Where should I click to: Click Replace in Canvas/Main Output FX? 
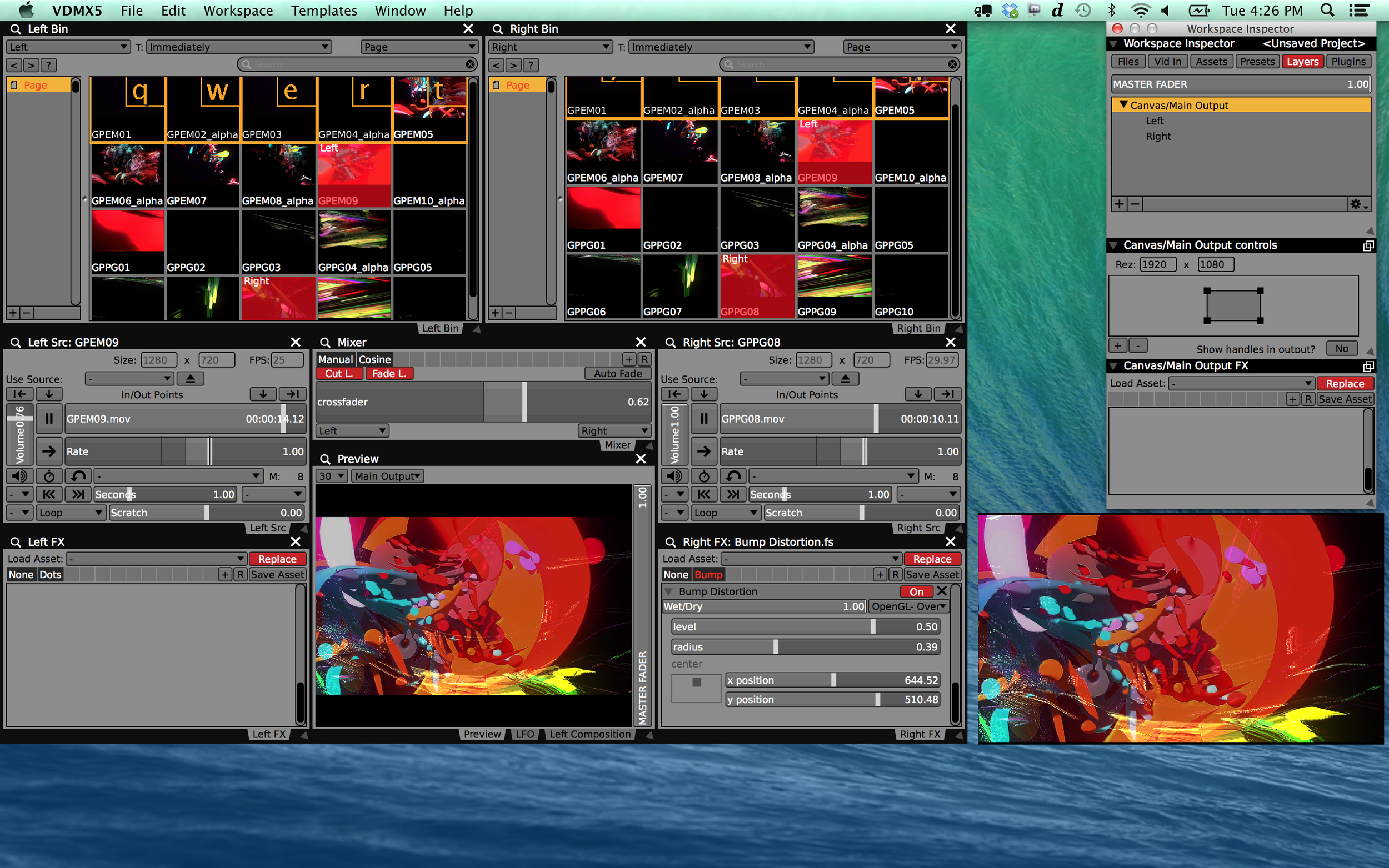(x=1345, y=383)
